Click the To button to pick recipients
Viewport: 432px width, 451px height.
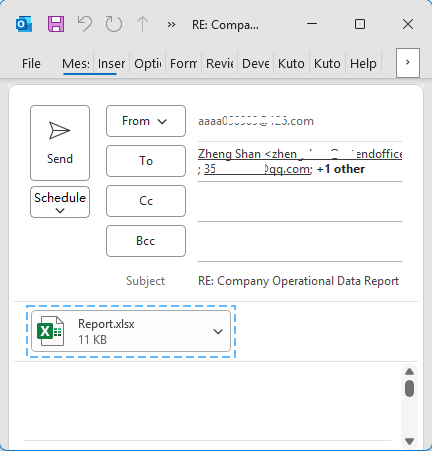coord(146,161)
